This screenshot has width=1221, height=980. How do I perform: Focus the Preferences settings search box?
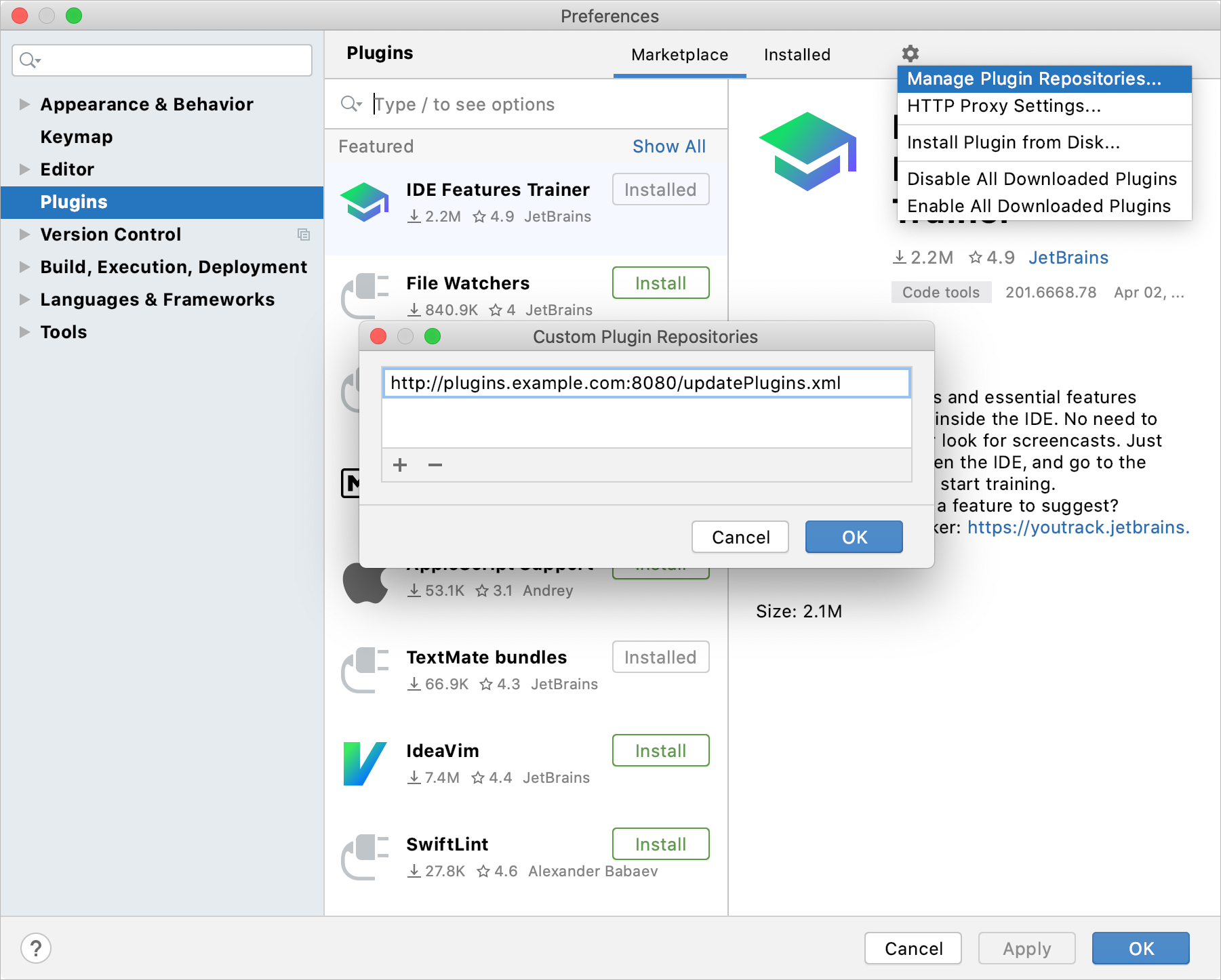click(x=162, y=60)
